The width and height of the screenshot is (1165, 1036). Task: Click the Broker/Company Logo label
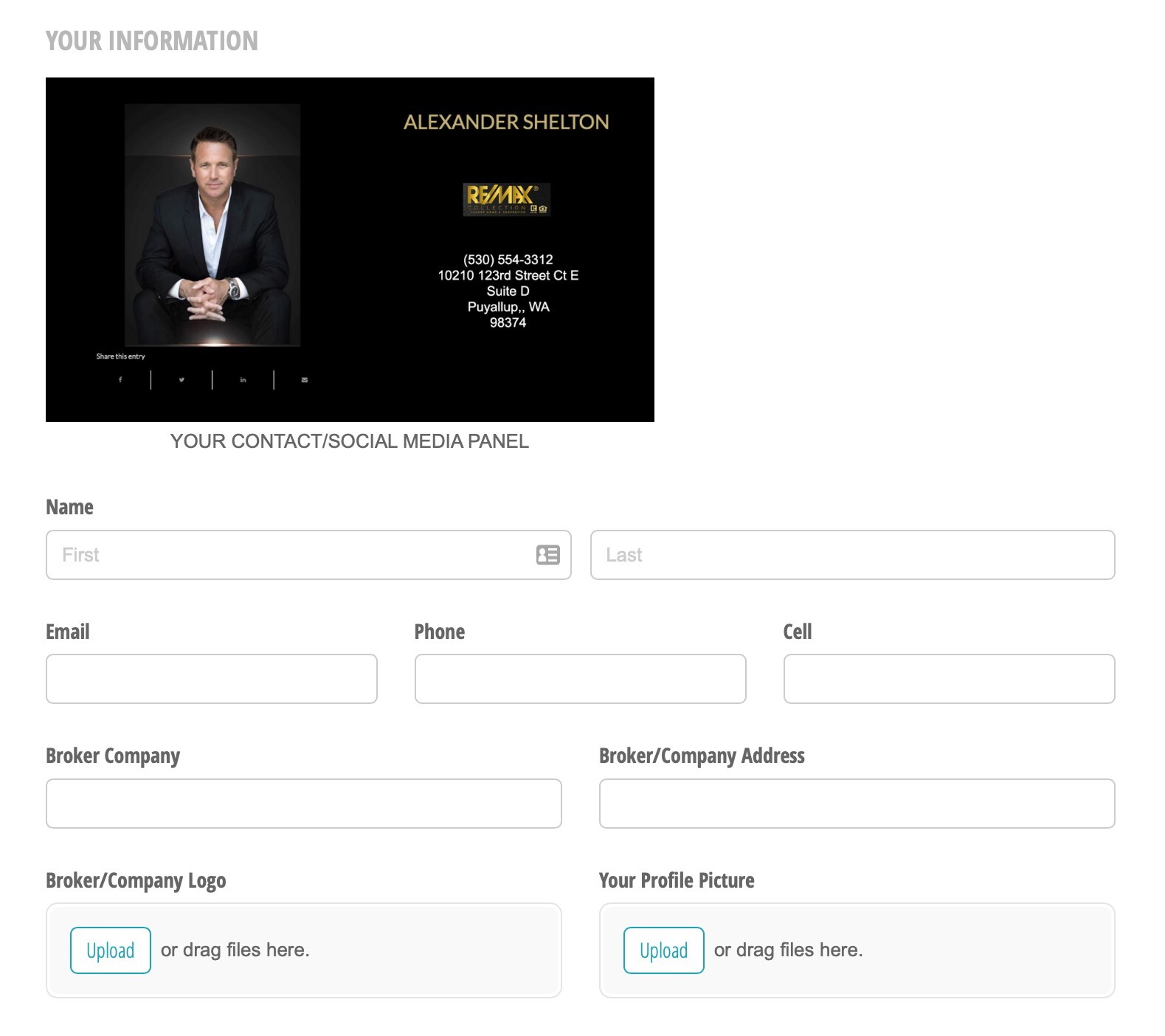[x=136, y=880]
